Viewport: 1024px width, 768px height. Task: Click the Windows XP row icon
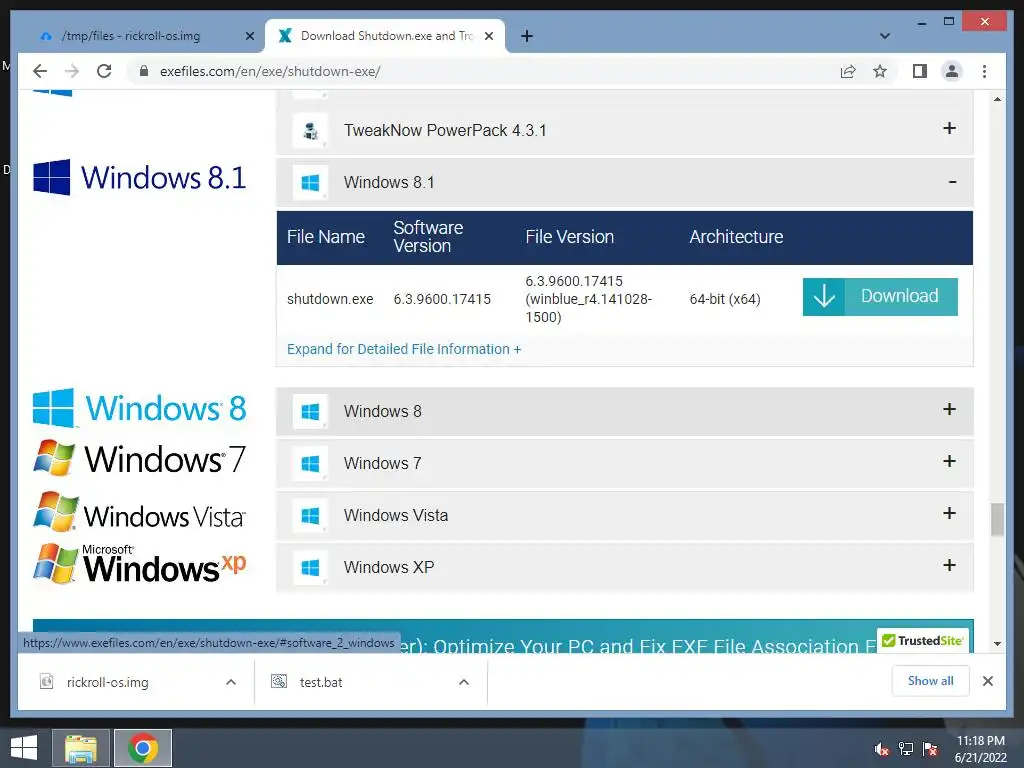310,568
